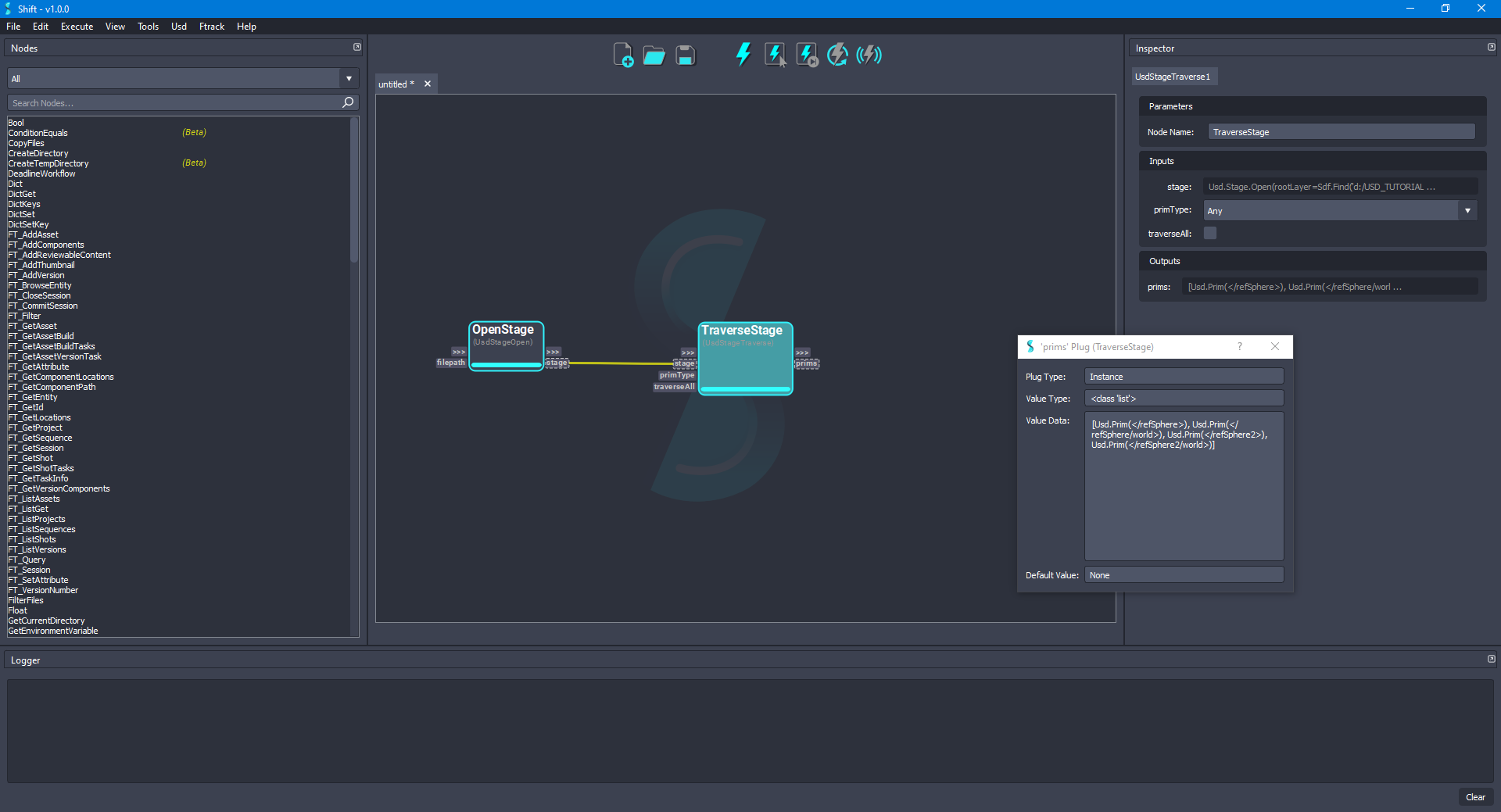
Task: Click the lightning icon with circular refresh arrow
Action: click(x=837, y=55)
